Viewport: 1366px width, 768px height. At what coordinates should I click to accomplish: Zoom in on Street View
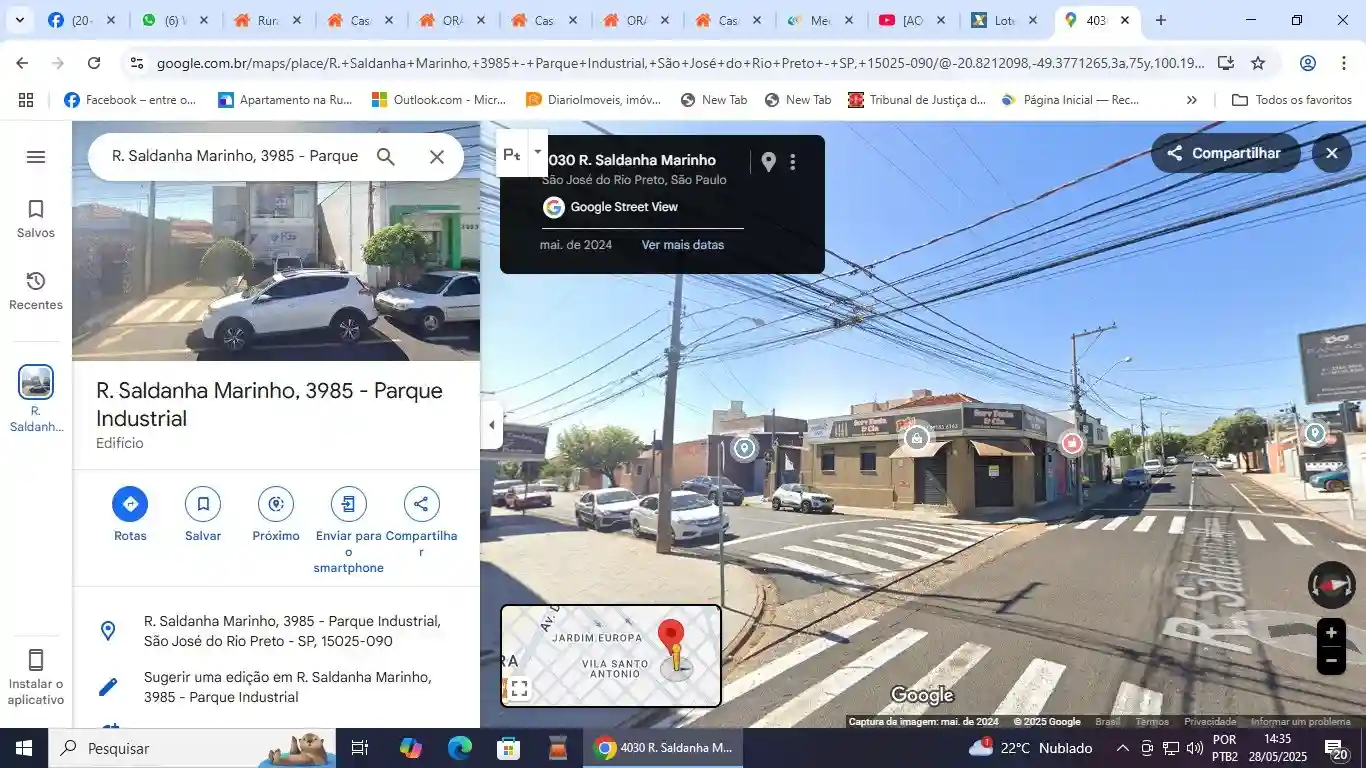1331,633
